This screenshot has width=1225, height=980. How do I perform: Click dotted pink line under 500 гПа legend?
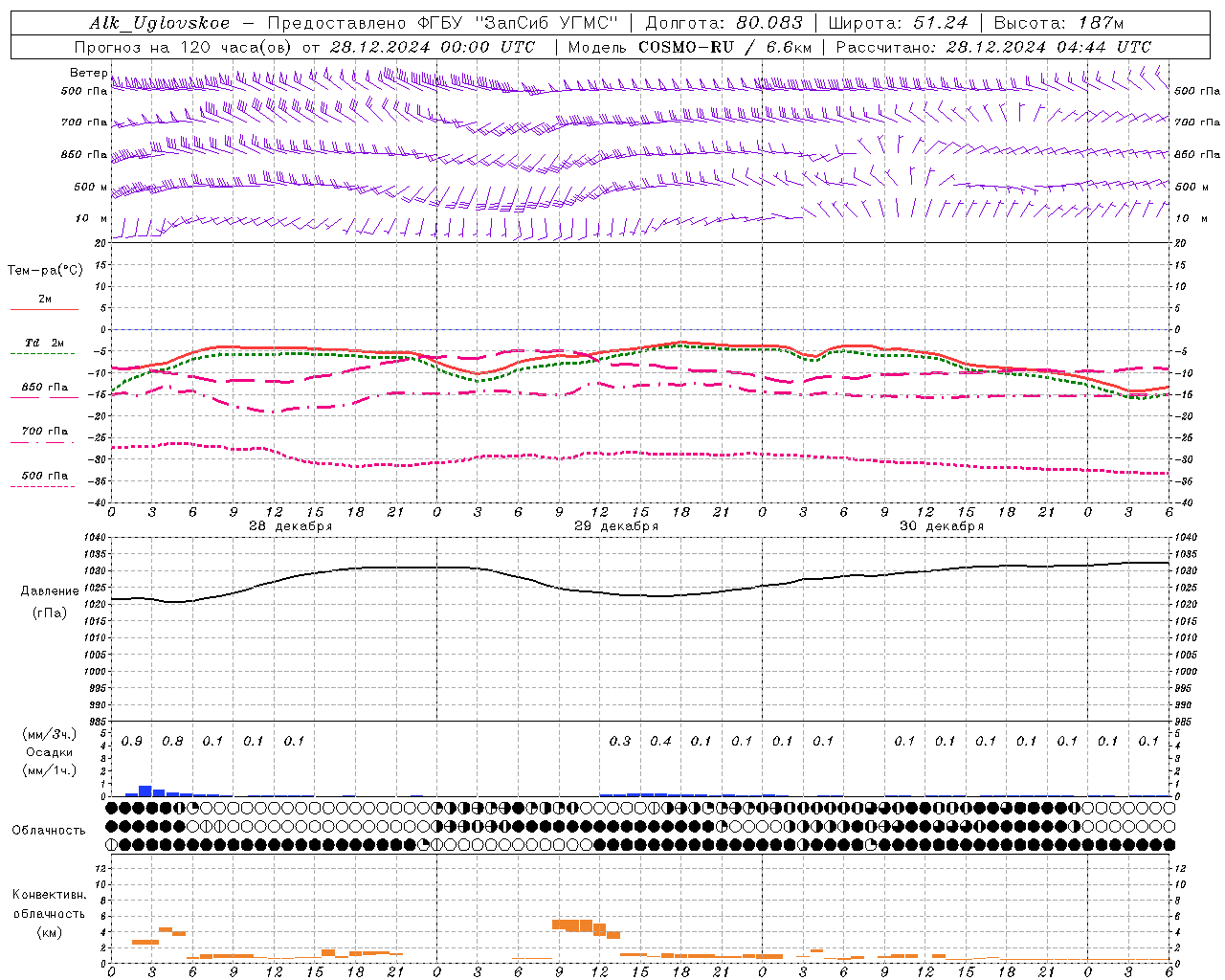(x=43, y=486)
